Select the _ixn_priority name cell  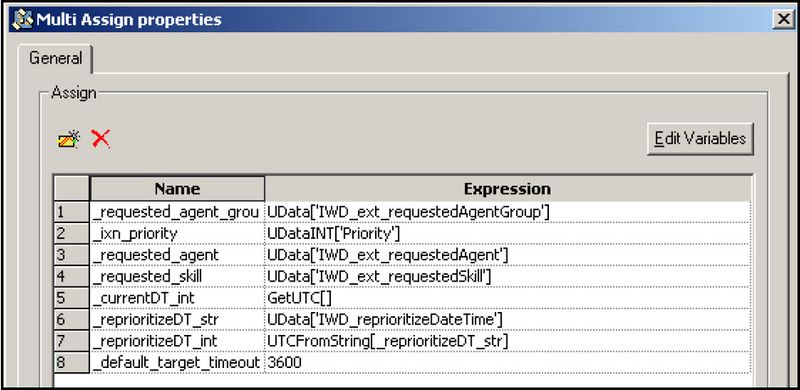[x=177, y=233]
